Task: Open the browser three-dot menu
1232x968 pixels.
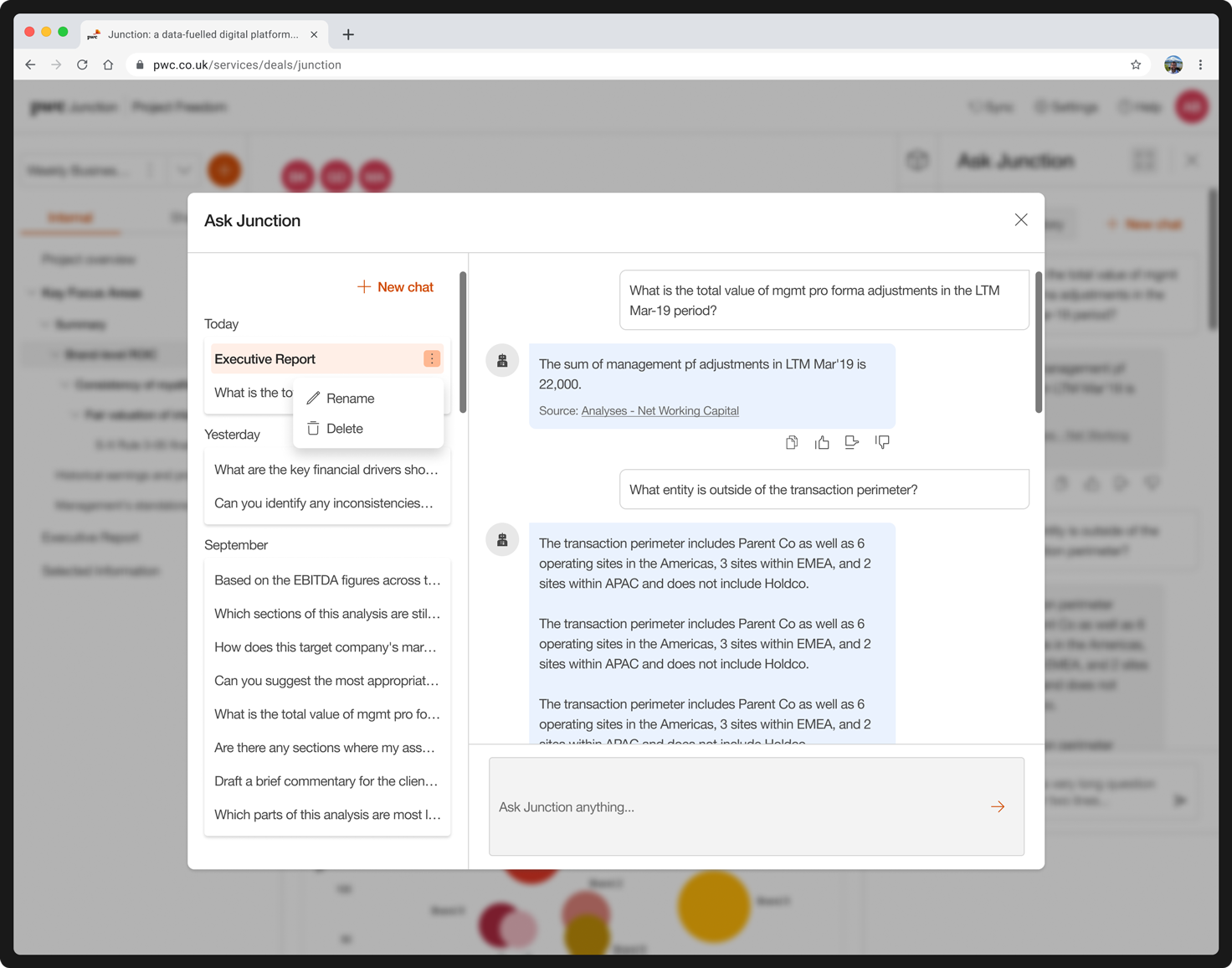Action: point(1200,64)
